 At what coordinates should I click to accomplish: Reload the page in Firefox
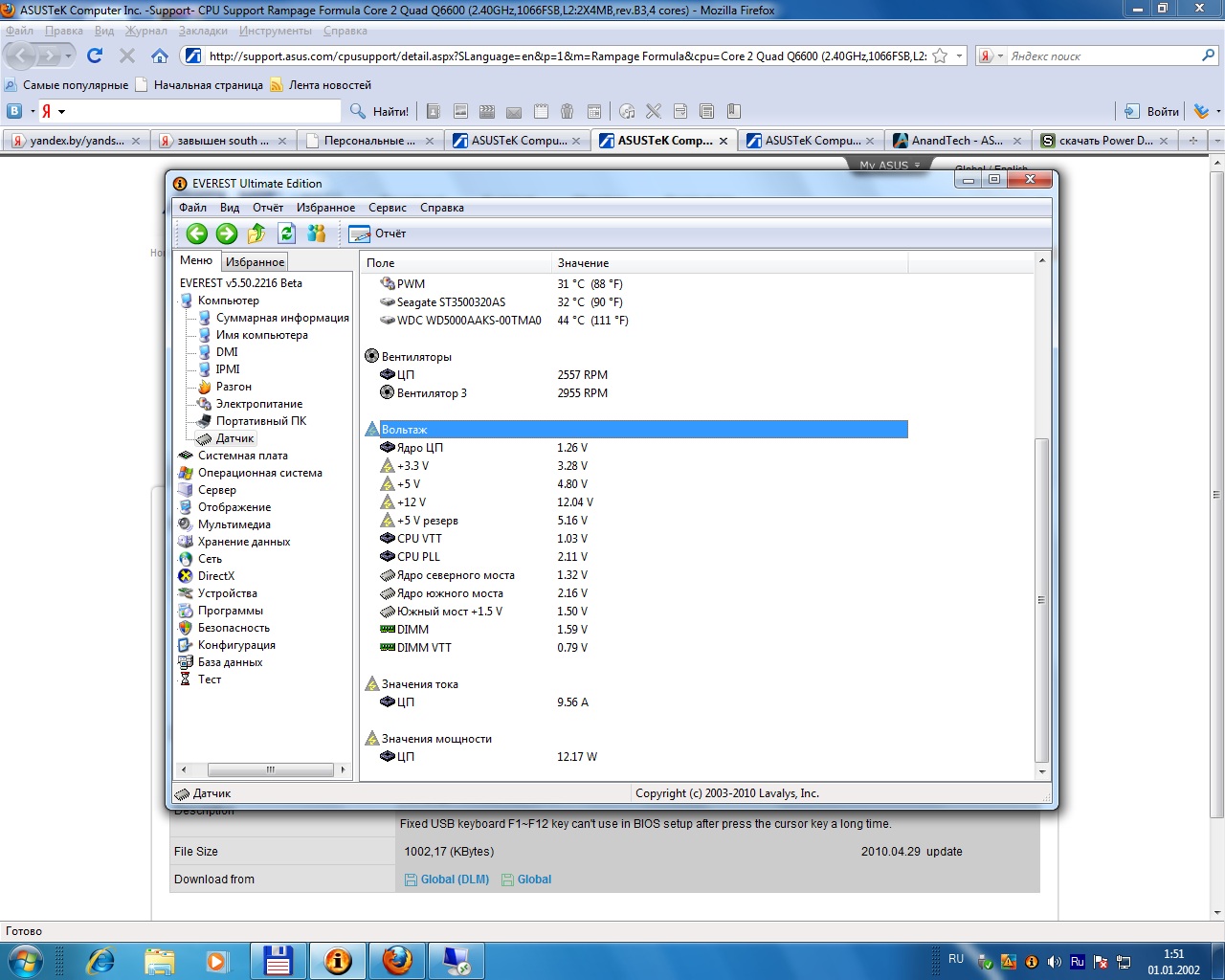95,56
